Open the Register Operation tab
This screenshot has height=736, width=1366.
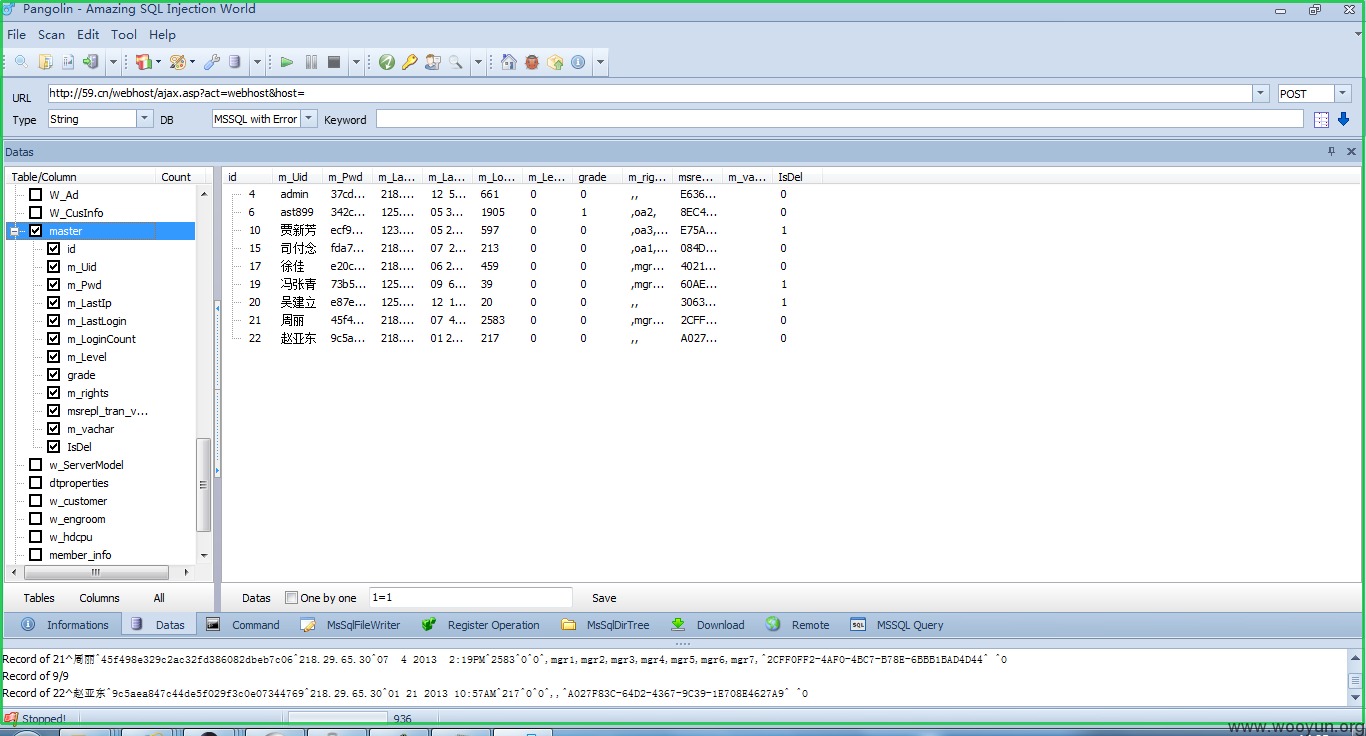click(480, 625)
